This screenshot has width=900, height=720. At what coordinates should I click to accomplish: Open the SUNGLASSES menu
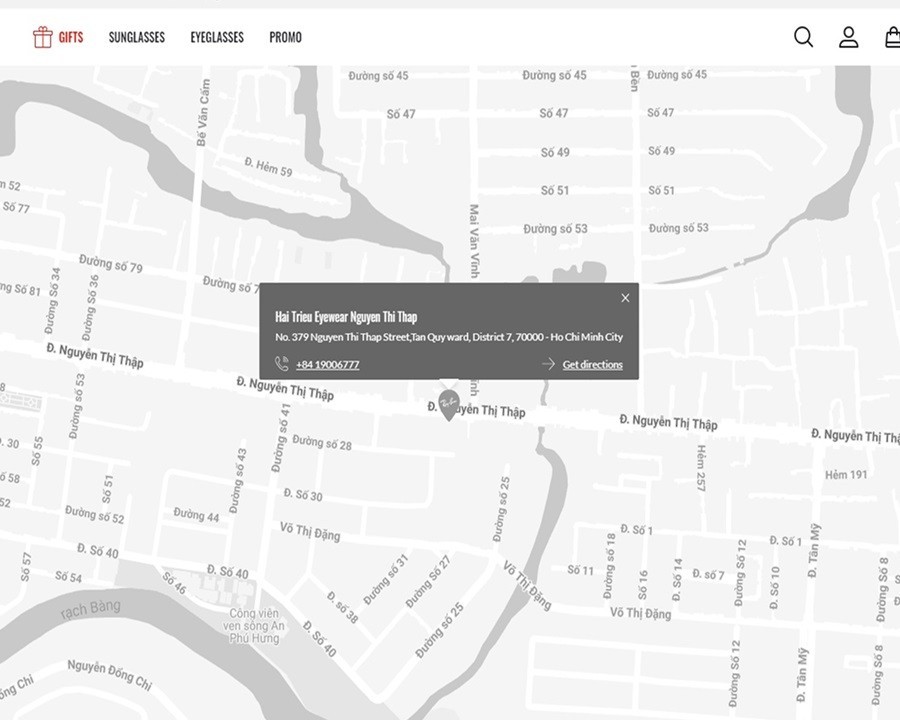click(137, 38)
